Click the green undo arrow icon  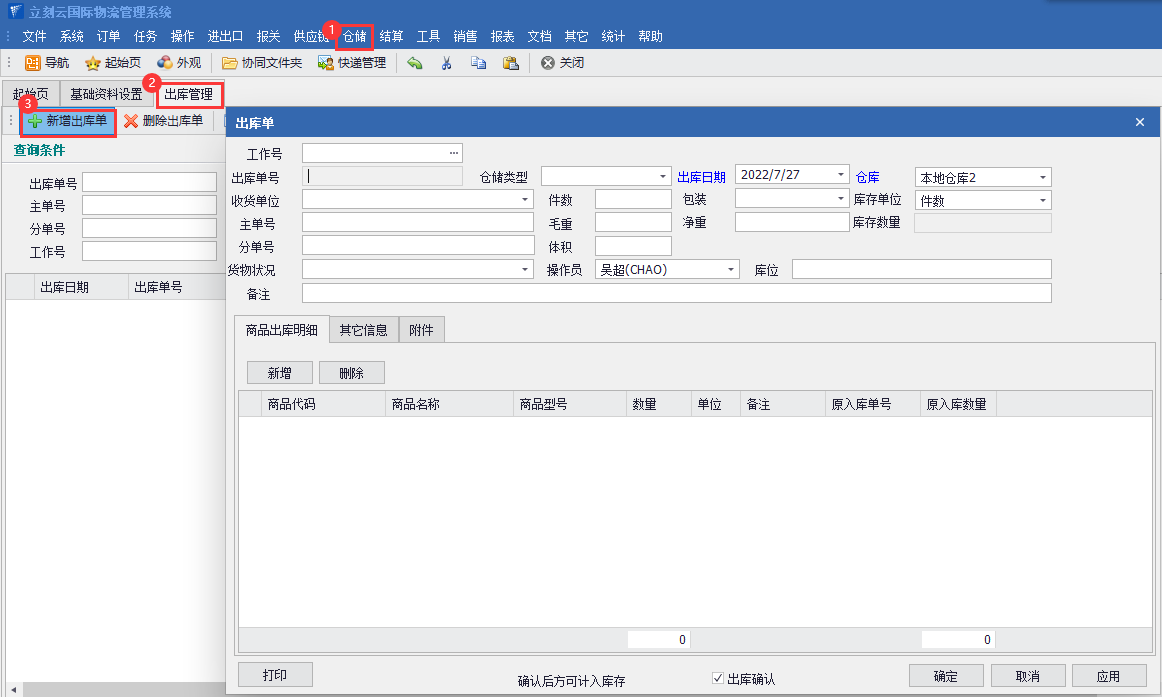(x=414, y=63)
